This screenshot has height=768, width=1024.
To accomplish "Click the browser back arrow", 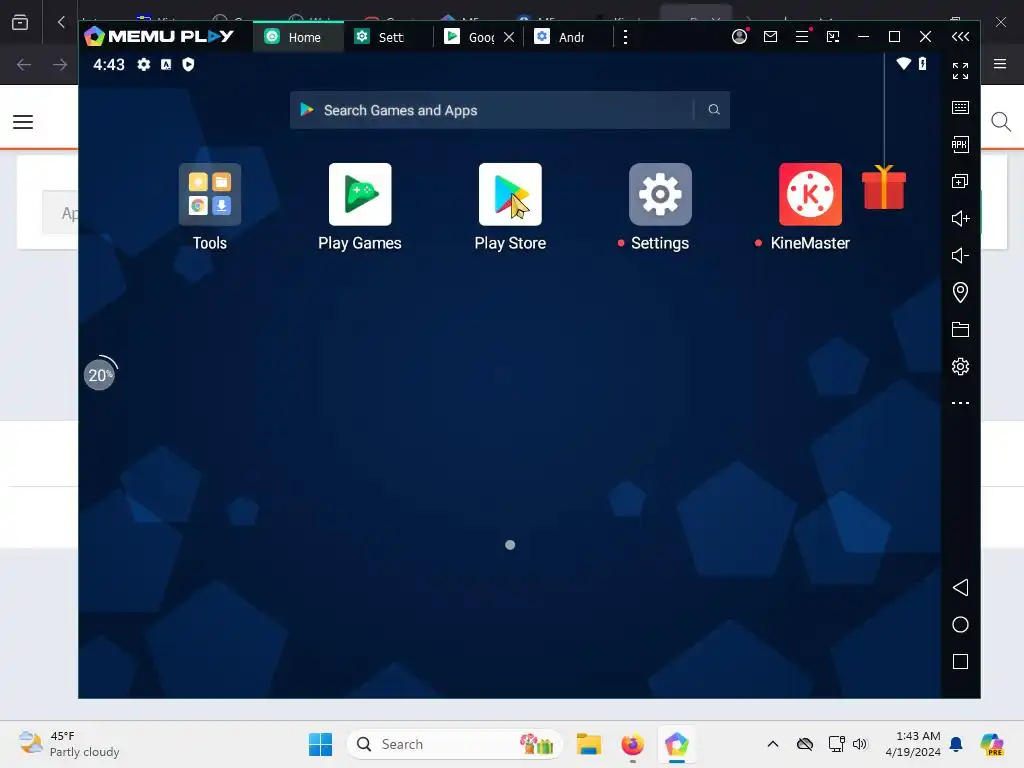I will (x=24, y=64).
